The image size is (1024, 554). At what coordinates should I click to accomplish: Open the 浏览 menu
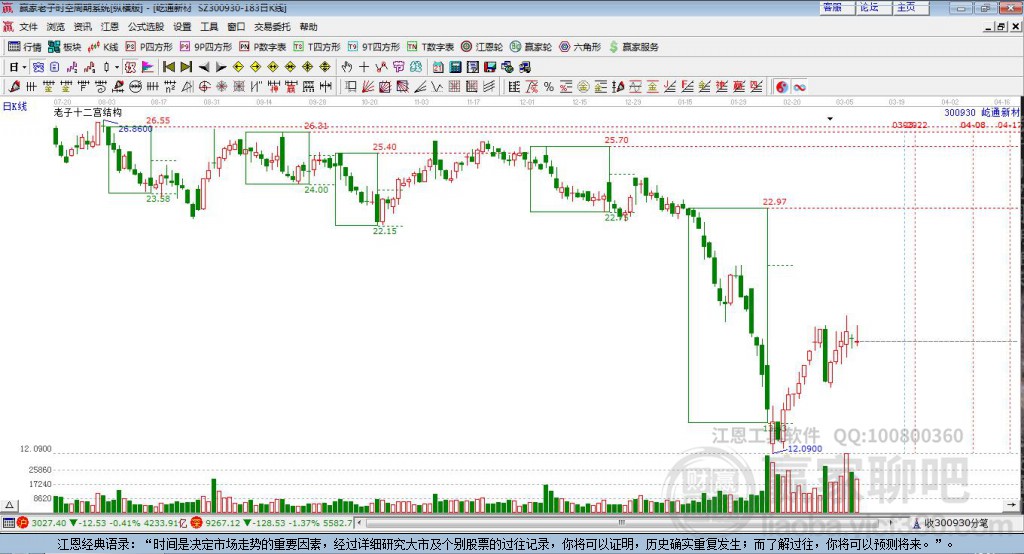point(56,27)
